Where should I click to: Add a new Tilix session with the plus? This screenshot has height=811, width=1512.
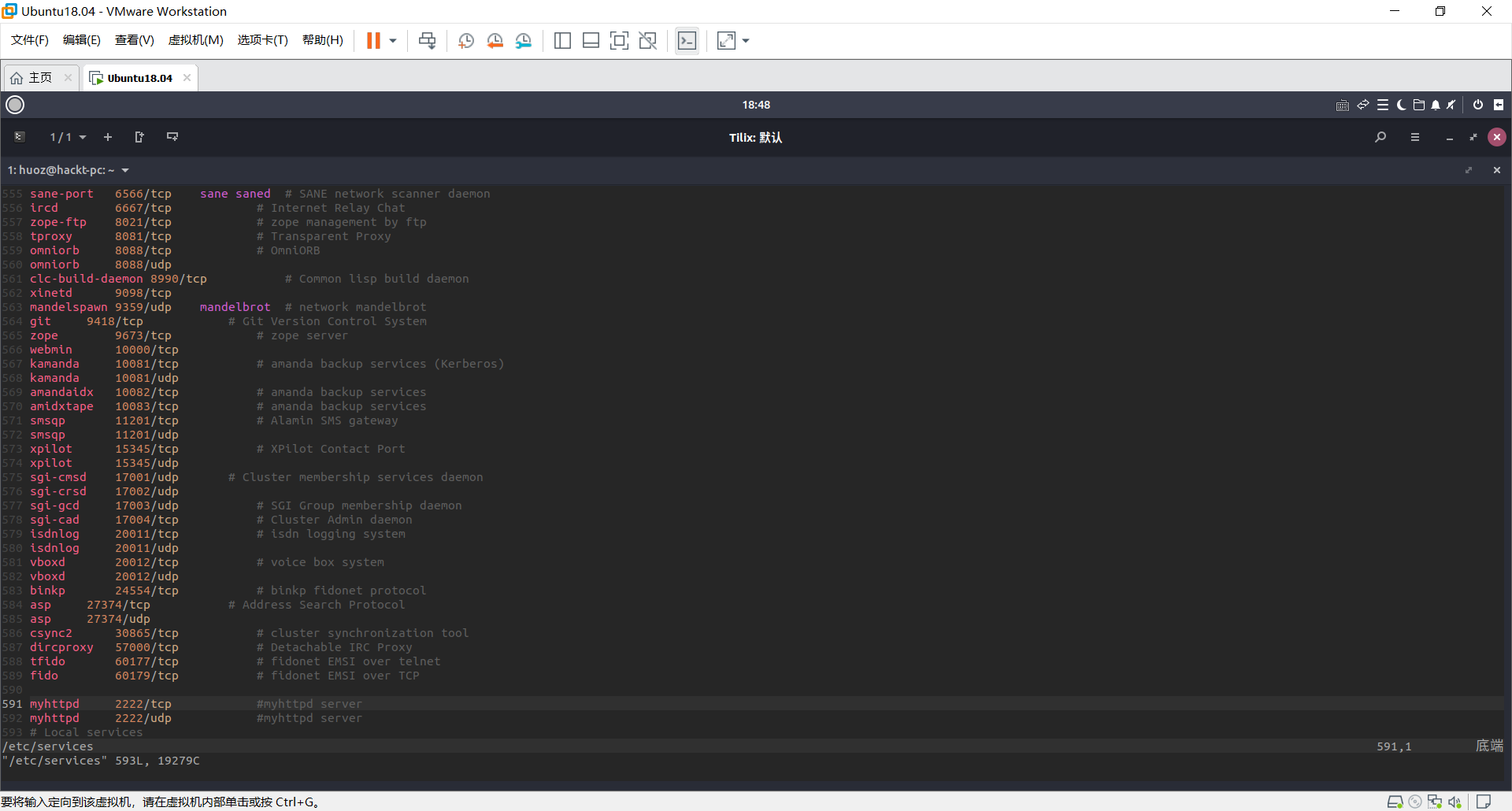coord(108,137)
